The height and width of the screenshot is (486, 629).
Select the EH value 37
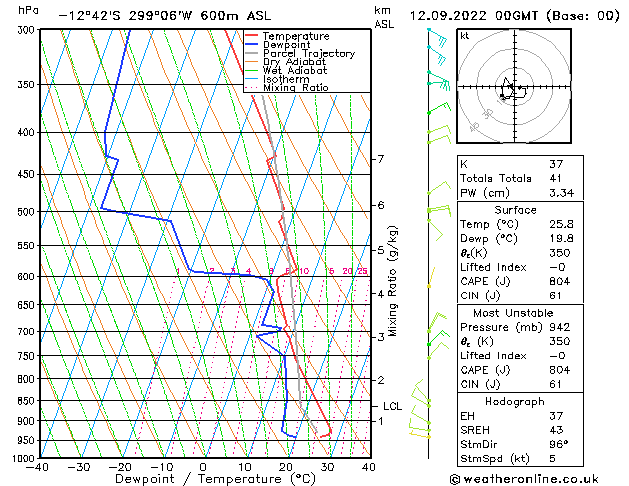[x=556, y=416]
